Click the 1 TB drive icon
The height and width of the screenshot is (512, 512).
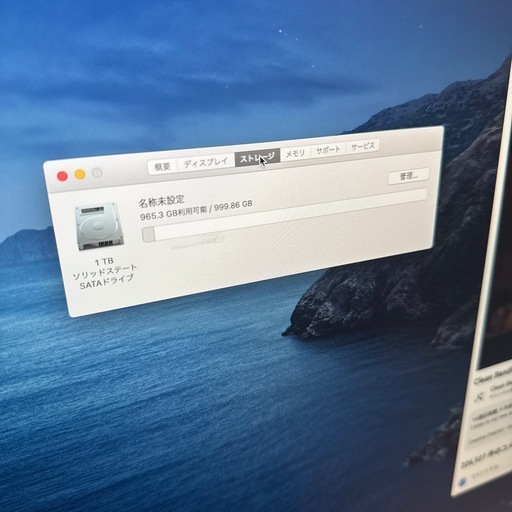click(x=99, y=226)
